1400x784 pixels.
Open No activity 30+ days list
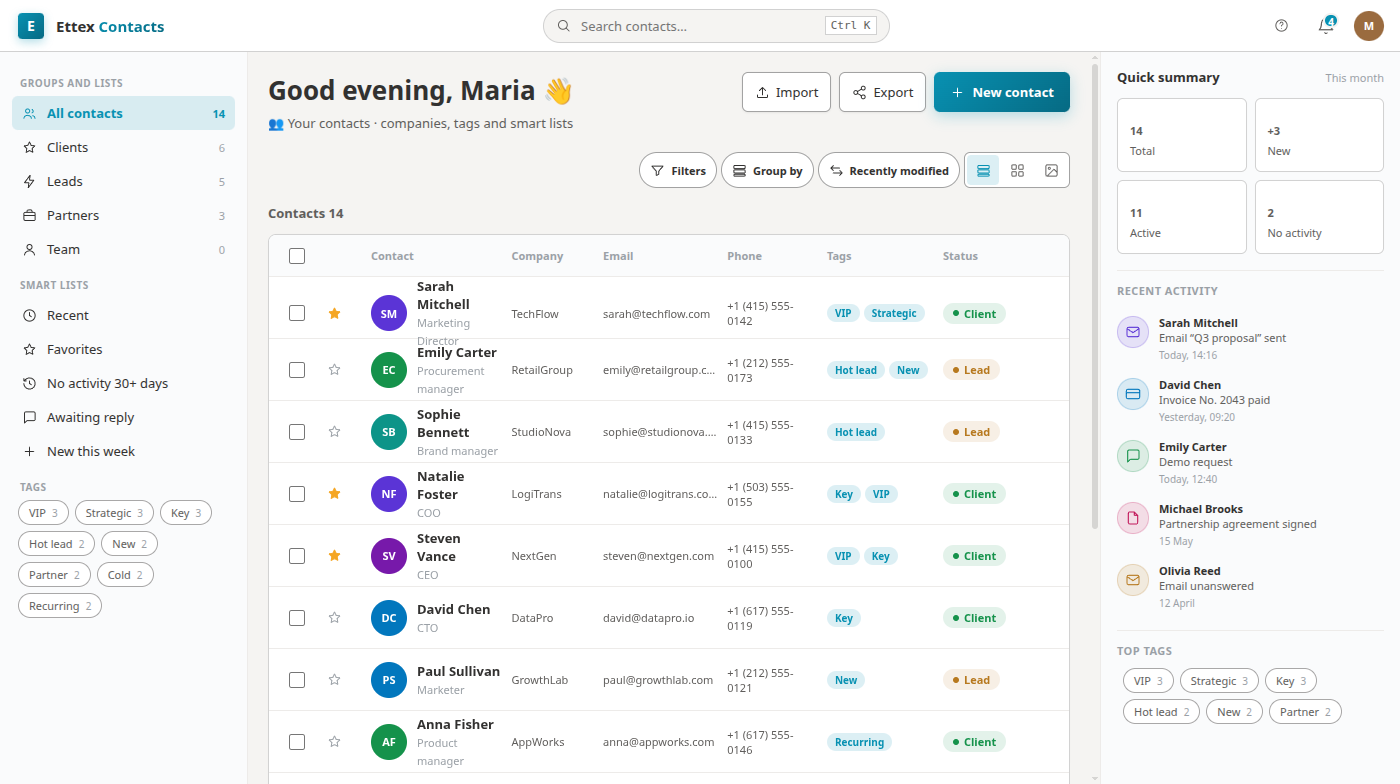[123, 383]
